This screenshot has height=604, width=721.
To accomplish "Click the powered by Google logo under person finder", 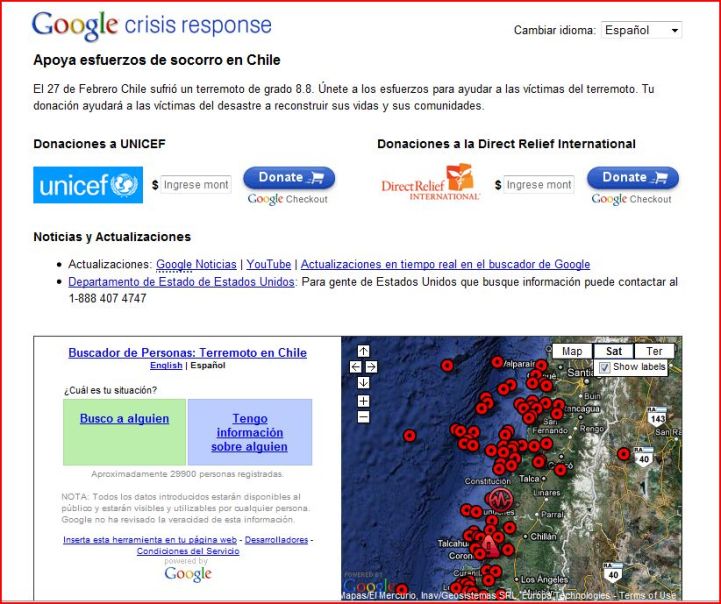I will pos(188,574).
